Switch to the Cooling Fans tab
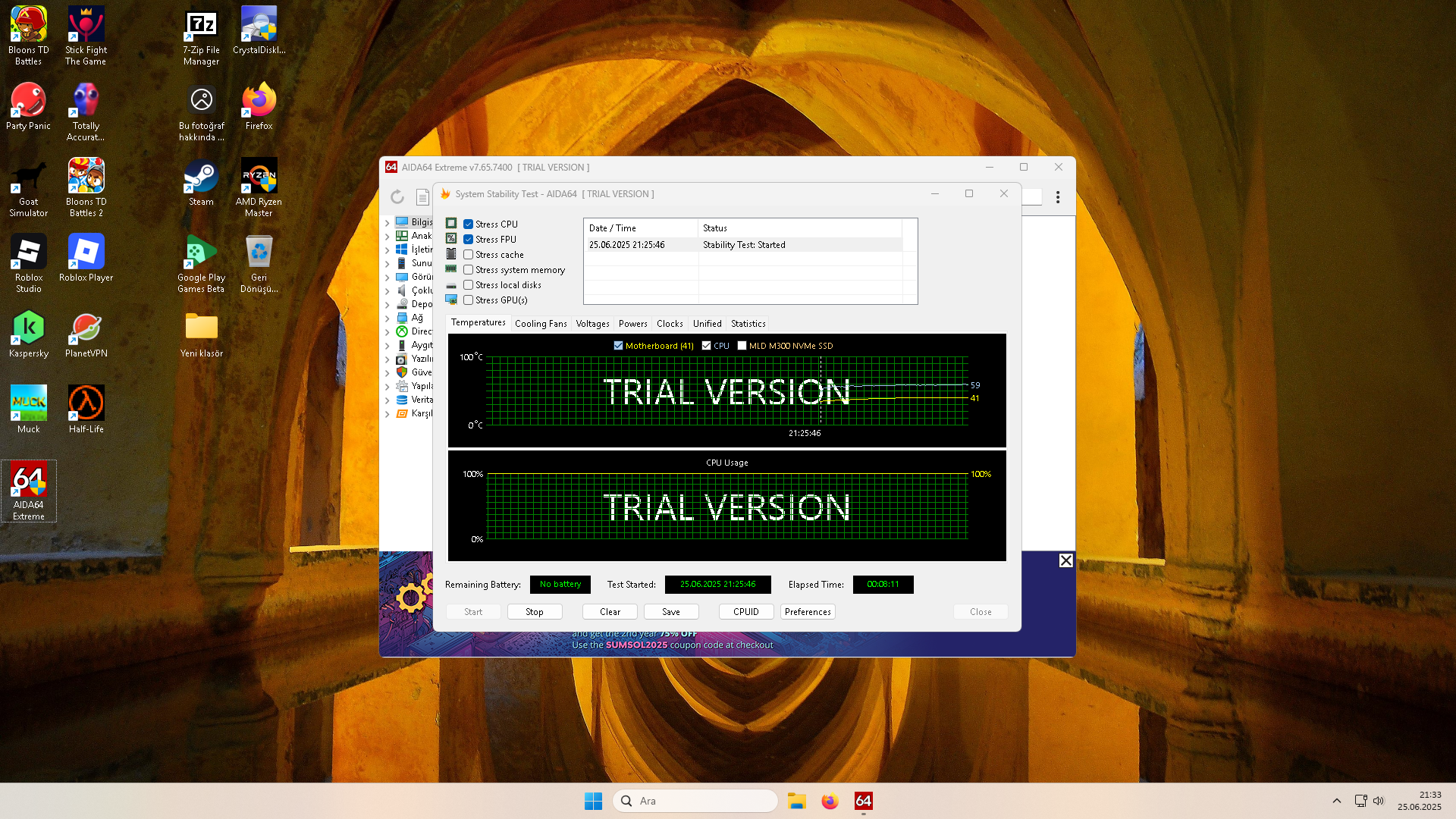The image size is (1456, 819). click(541, 324)
